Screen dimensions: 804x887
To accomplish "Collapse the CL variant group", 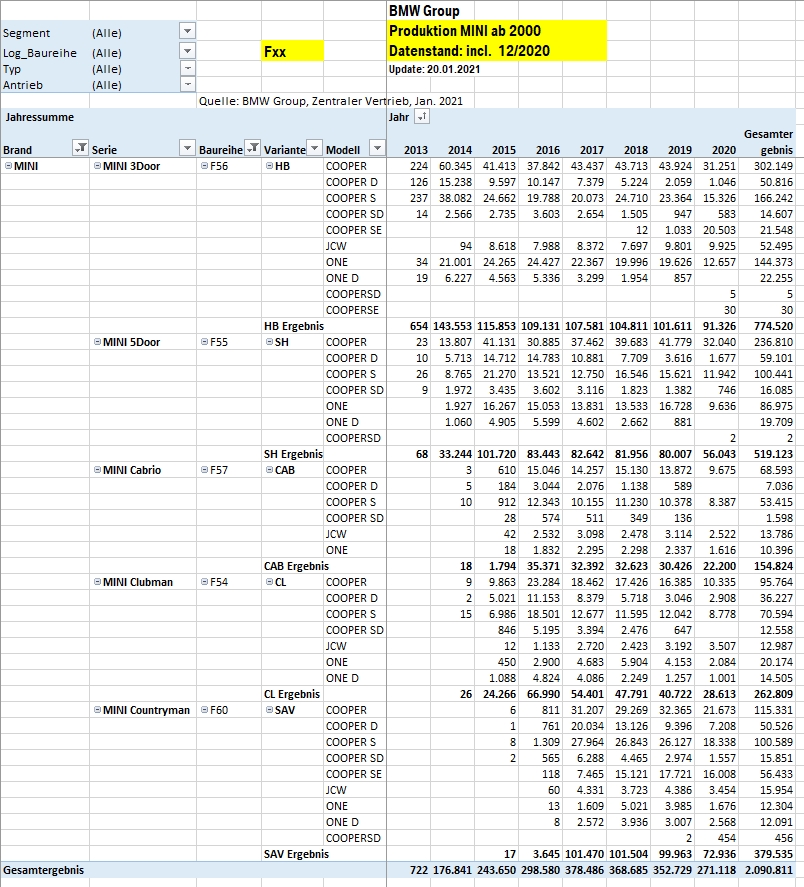I will [x=269, y=582].
